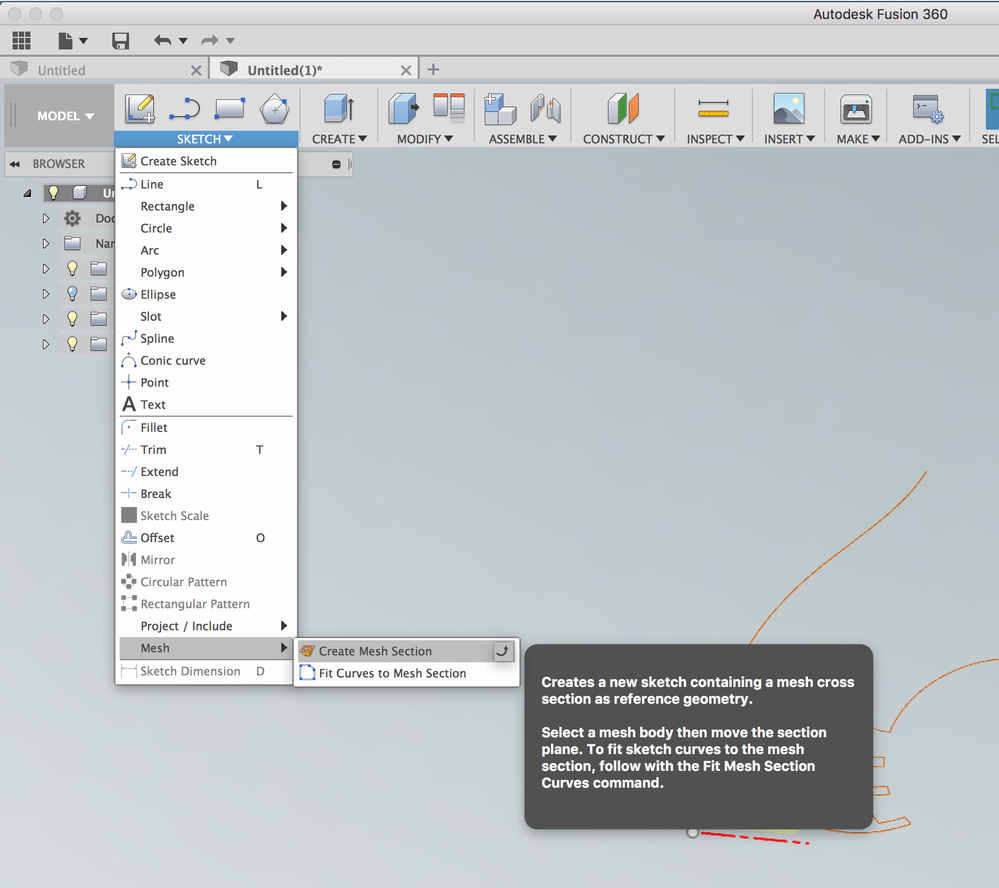Click the Undo arrow icon
Image resolution: width=999 pixels, height=888 pixels.
[x=162, y=41]
